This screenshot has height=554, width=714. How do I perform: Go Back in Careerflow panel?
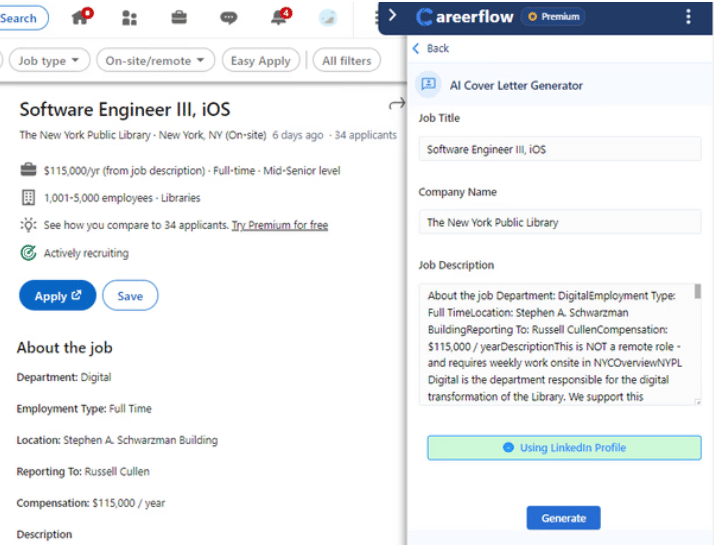click(x=431, y=48)
